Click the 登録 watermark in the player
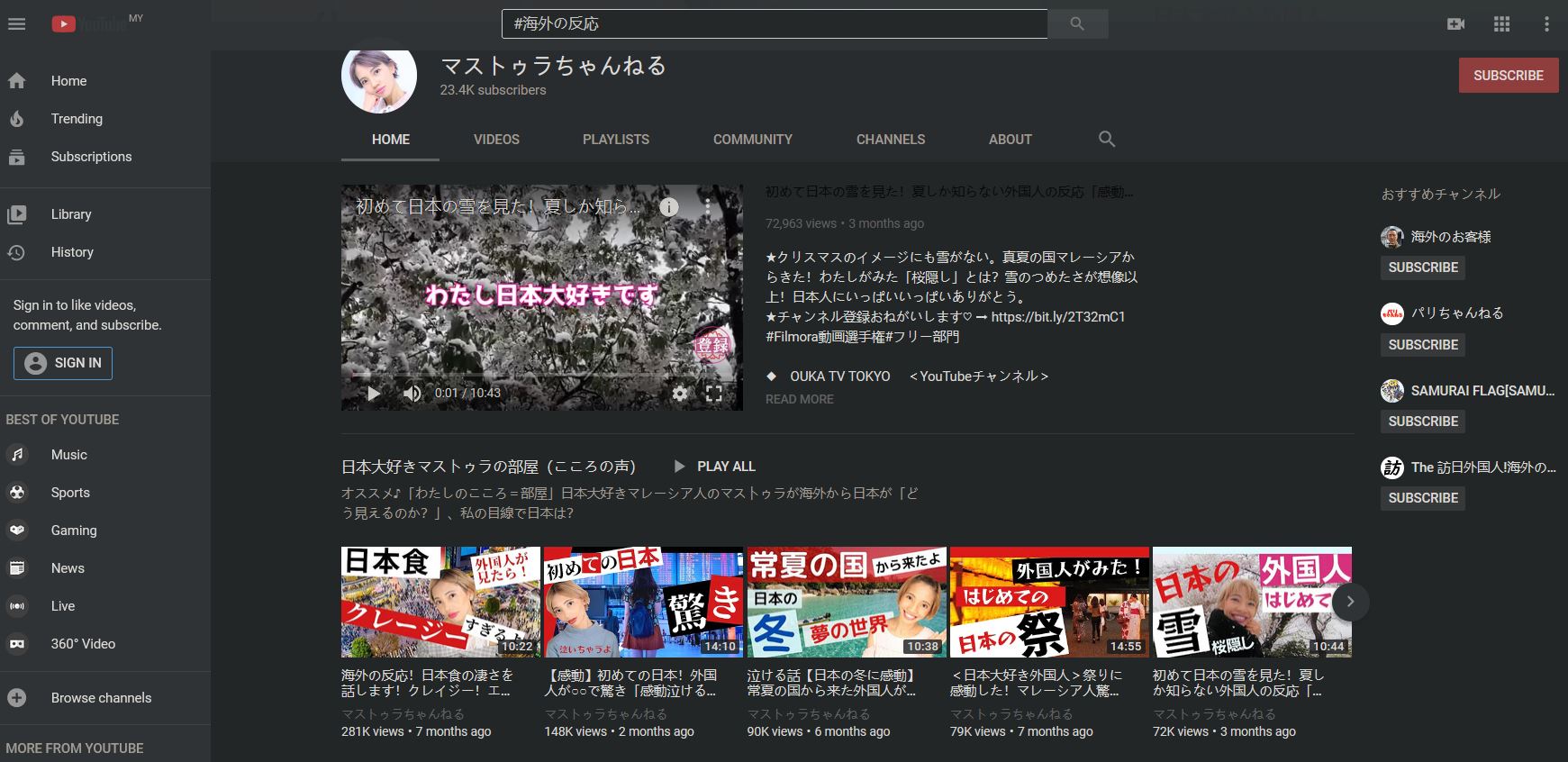This screenshot has height=762, width=1568. coord(712,345)
